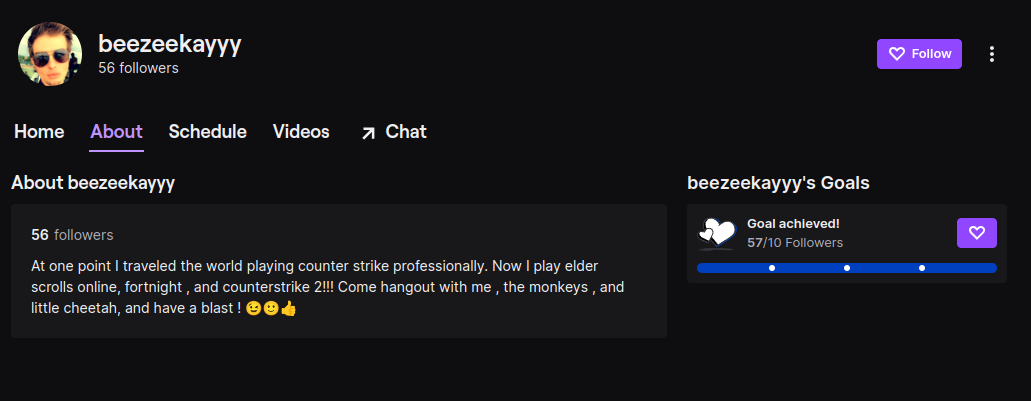The image size is (1031, 401).
Task: Select the About tab
Action: [x=116, y=131]
